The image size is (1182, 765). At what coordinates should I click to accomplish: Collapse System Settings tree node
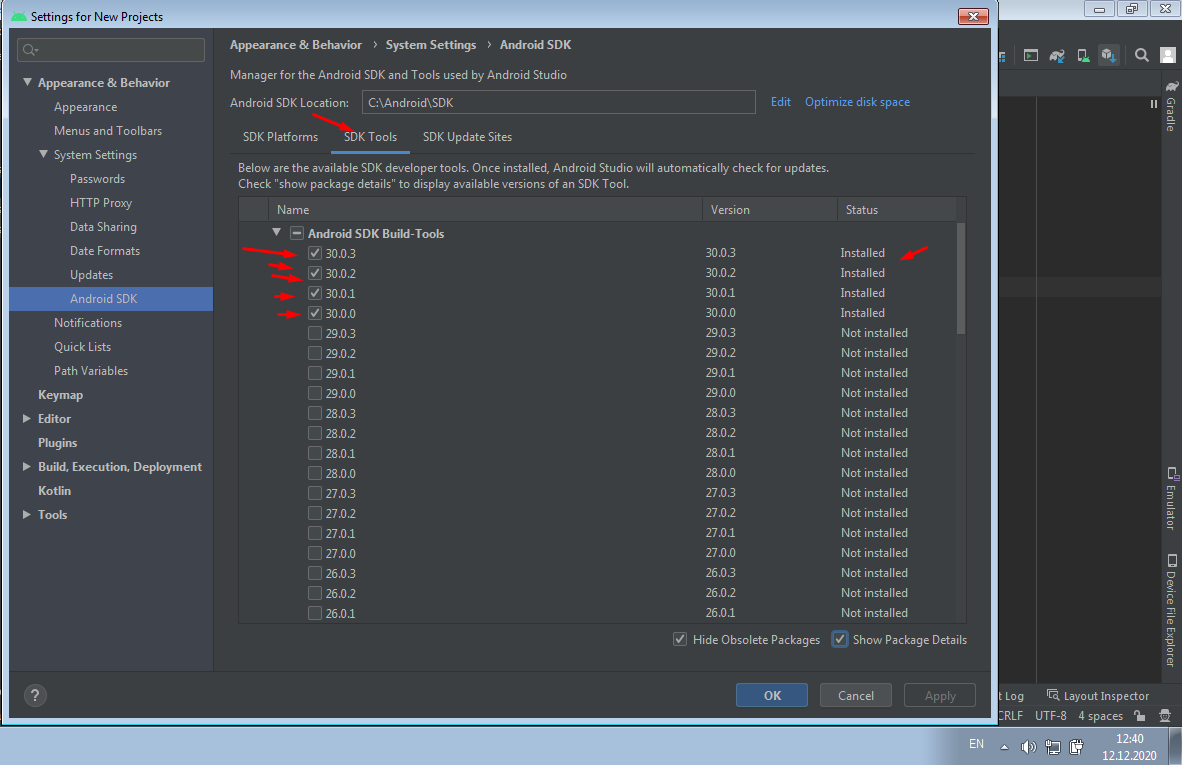[43, 155]
